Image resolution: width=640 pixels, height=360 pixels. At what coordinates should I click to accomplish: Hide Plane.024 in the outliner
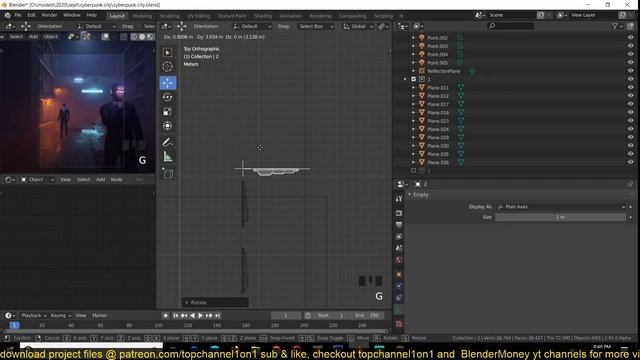631,129
